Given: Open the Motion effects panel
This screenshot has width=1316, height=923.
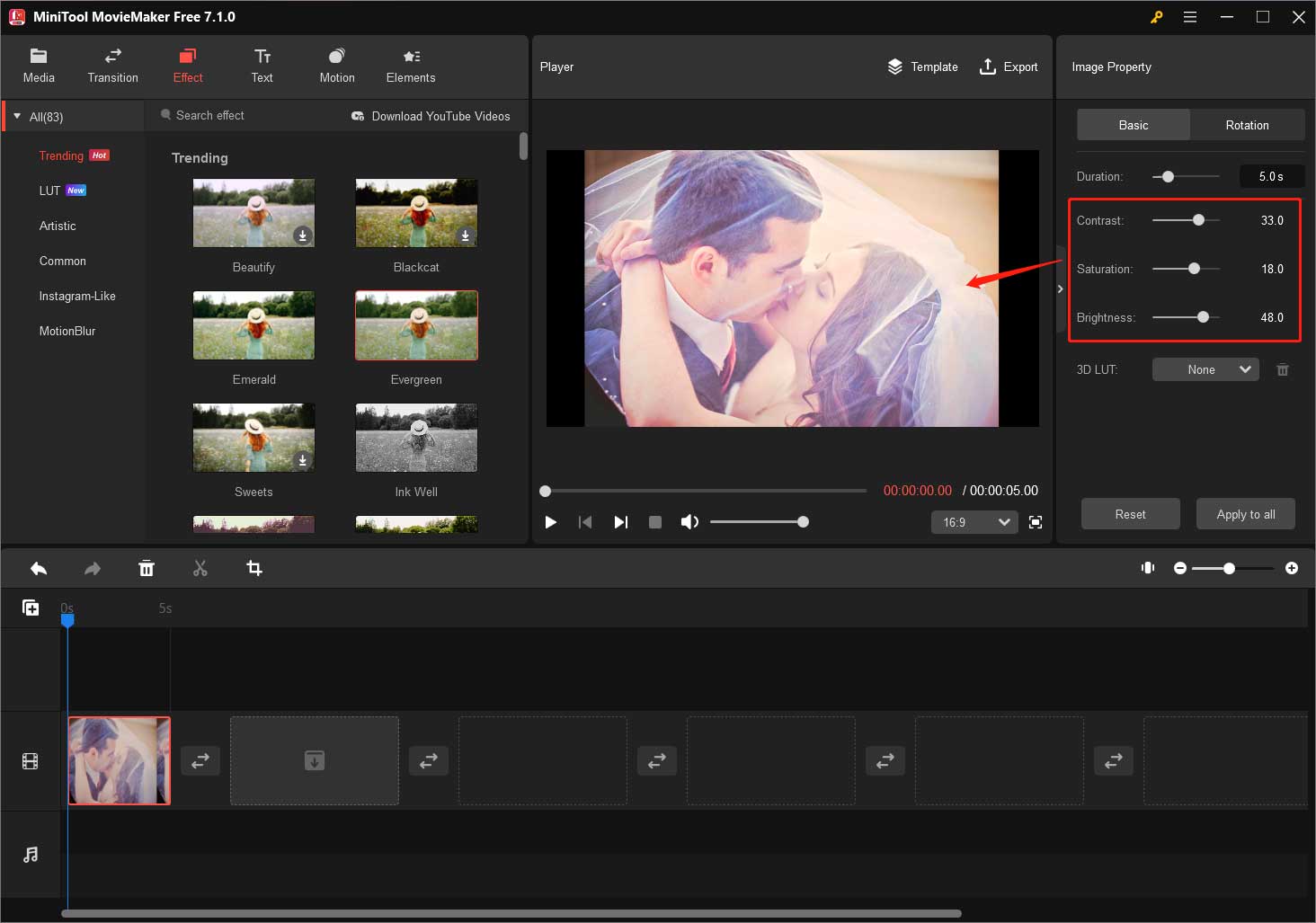Looking at the screenshot, I should (336, 65).
